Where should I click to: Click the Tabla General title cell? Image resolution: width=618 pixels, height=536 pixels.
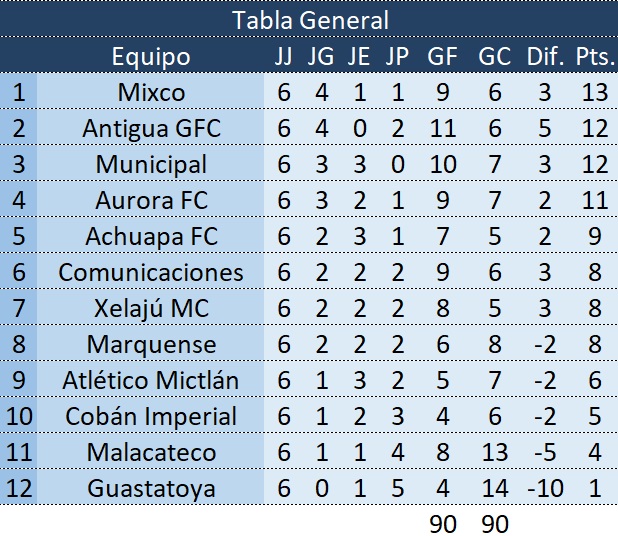[x=309, y=19]
